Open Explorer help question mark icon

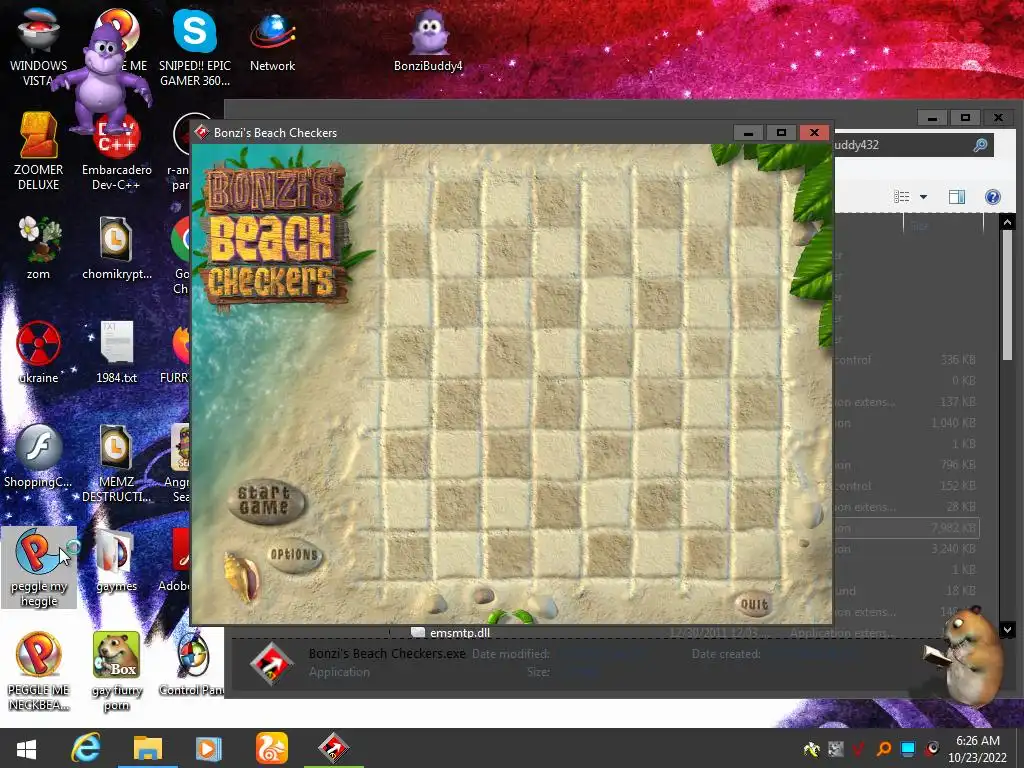993,197
